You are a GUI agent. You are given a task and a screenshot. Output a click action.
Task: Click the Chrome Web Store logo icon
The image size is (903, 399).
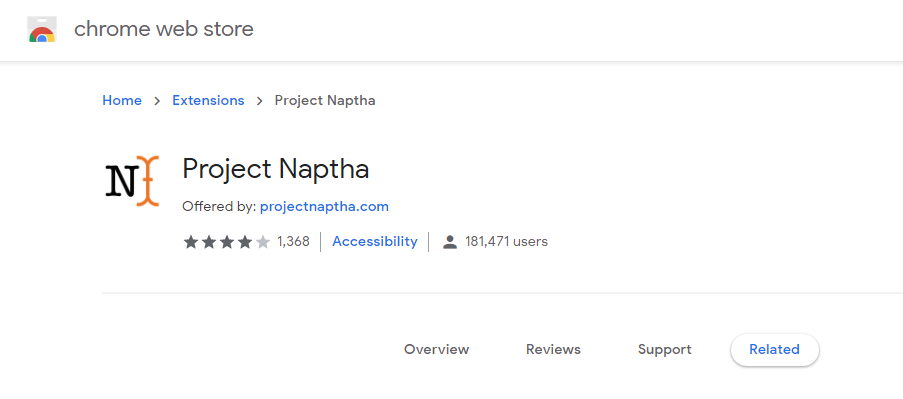point(42,29)
